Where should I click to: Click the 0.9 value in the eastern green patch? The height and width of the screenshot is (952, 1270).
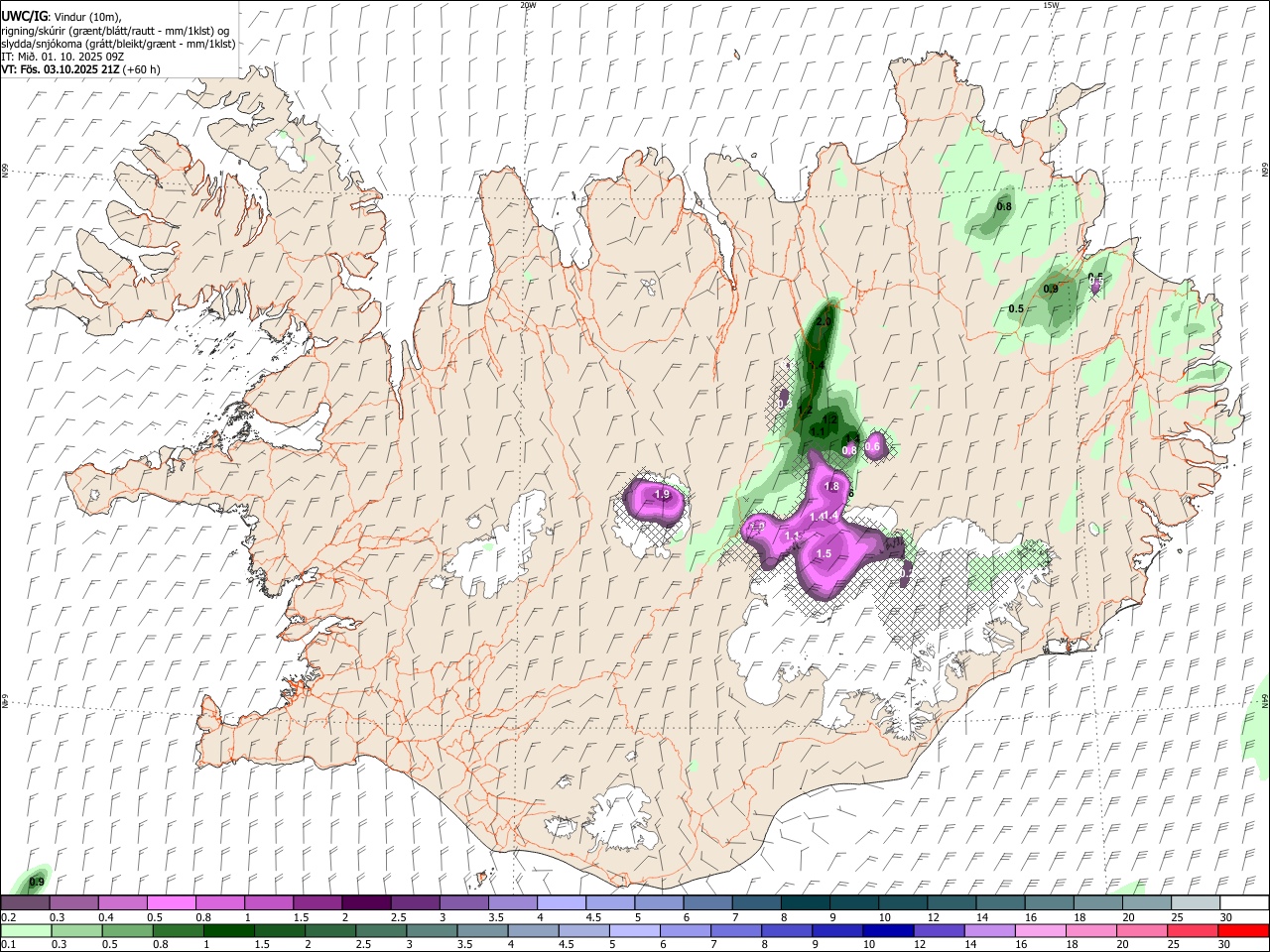tap(1051, 289)
